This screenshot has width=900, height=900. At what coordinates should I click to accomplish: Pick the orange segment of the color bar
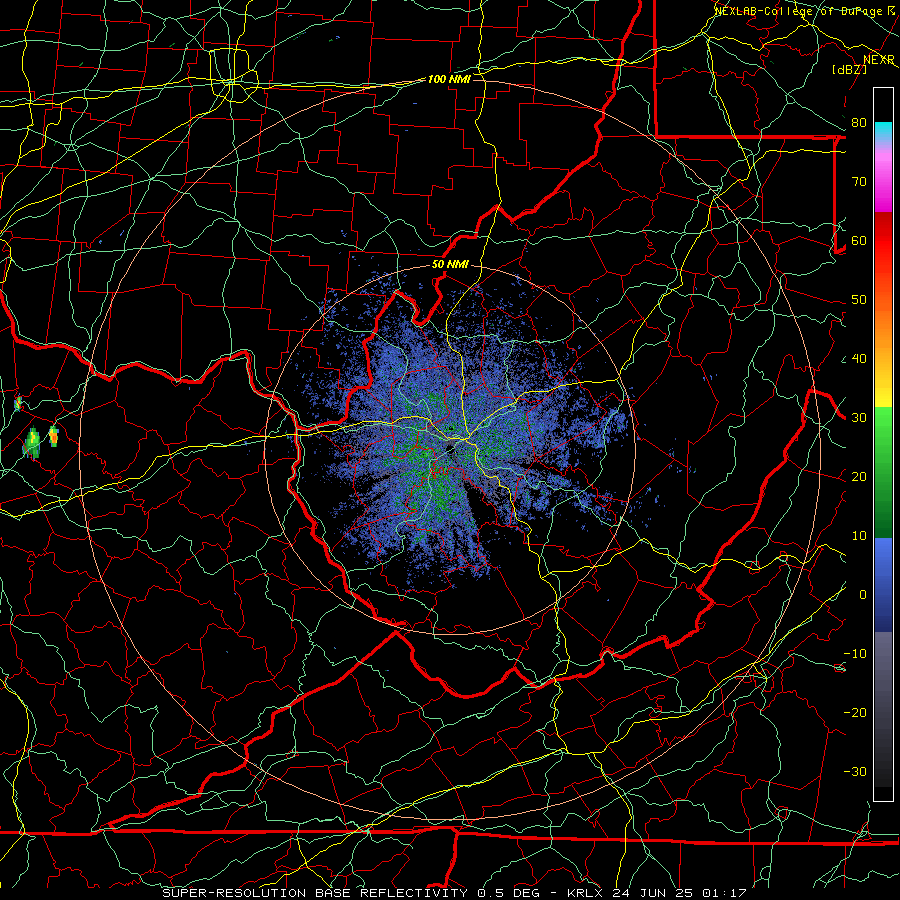(883, 330)
